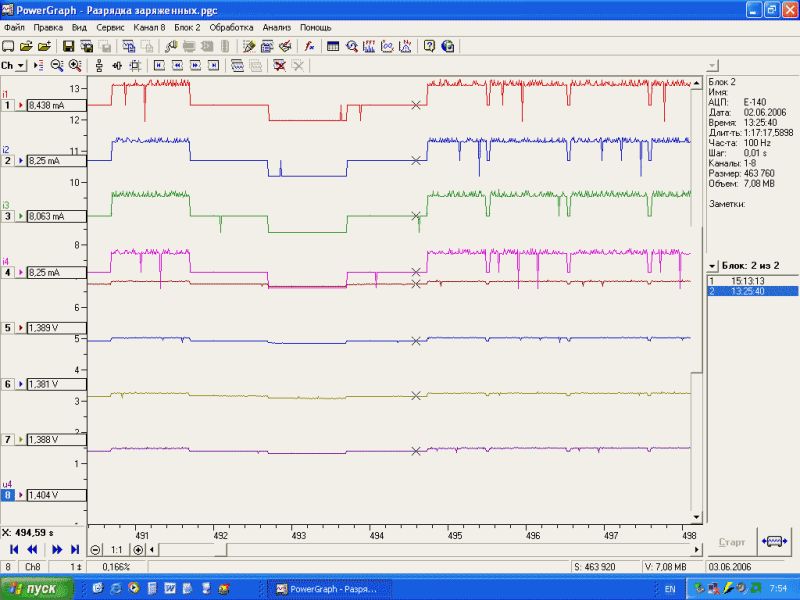800x600 pixels.
Task: Select channel 1 number button
Action: (x=8, y=104)
